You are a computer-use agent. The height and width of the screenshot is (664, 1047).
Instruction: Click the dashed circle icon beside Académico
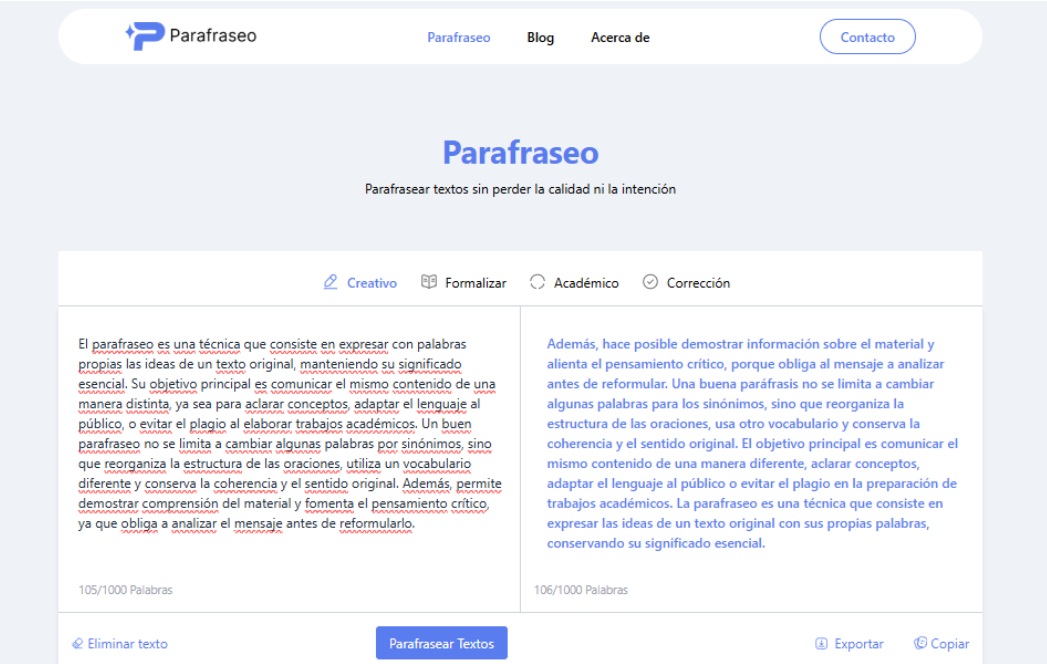click(x=537, y=283)
